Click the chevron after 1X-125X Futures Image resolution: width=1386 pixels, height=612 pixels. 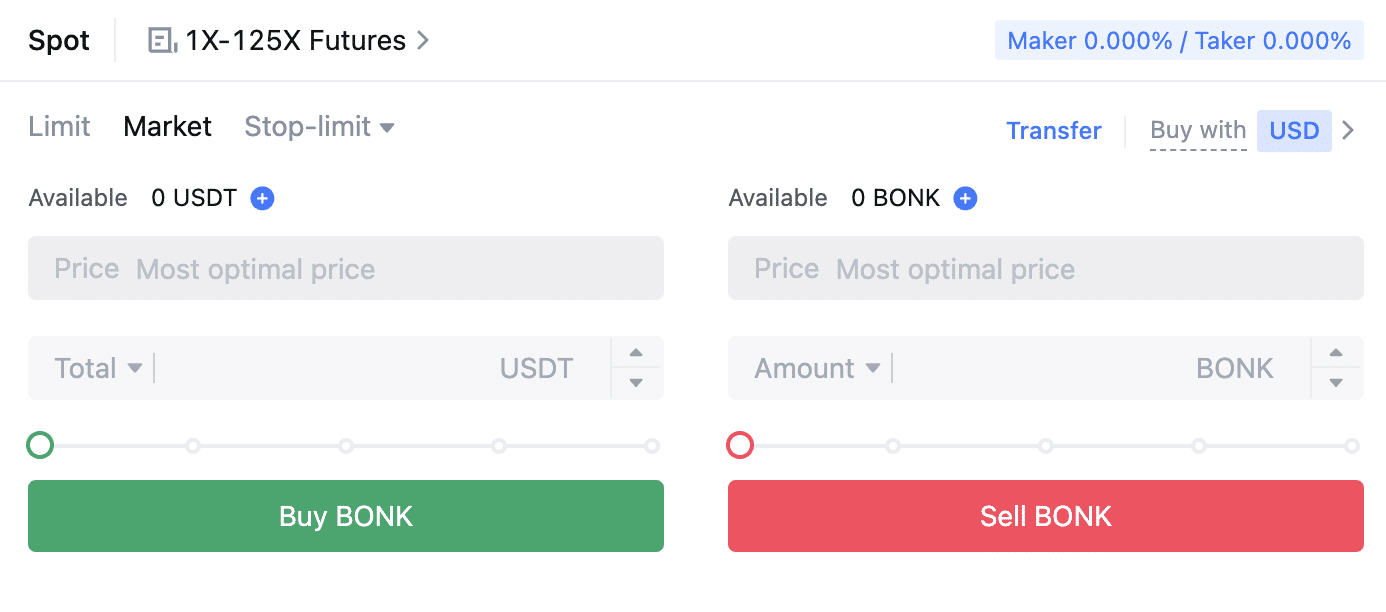pyautogui.click(x=422, y=40)
